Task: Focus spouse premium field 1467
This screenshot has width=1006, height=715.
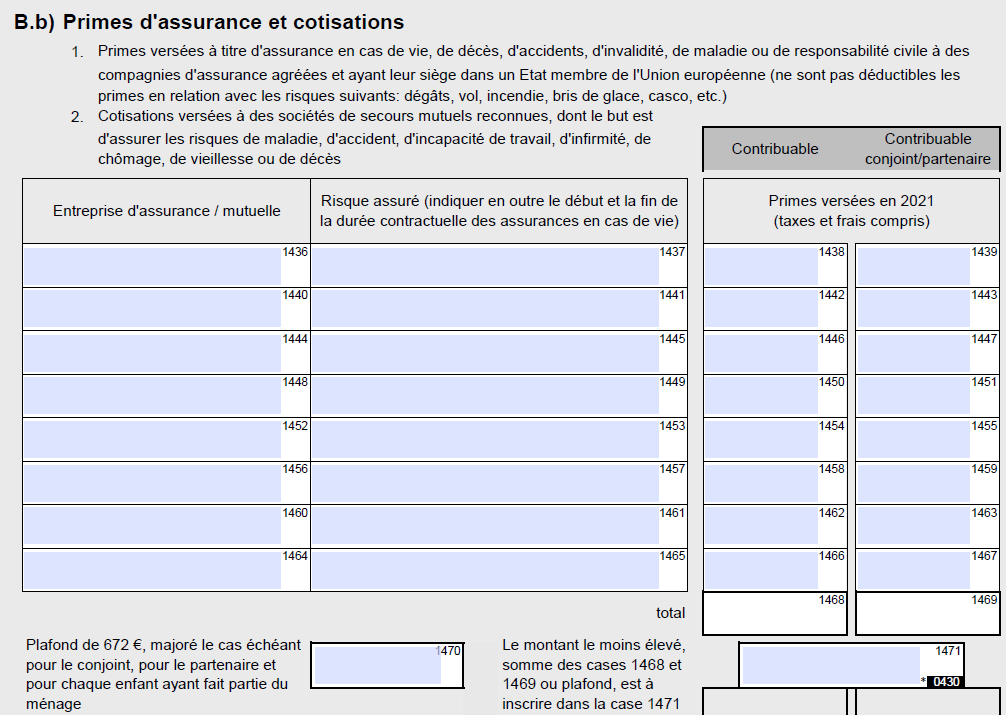Action: click(x=914, y=570)
